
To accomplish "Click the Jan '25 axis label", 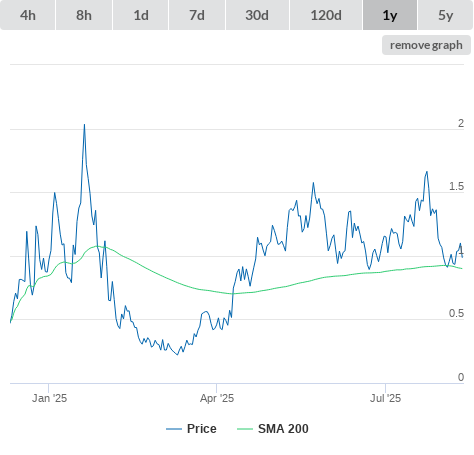I will click(49, 398).
